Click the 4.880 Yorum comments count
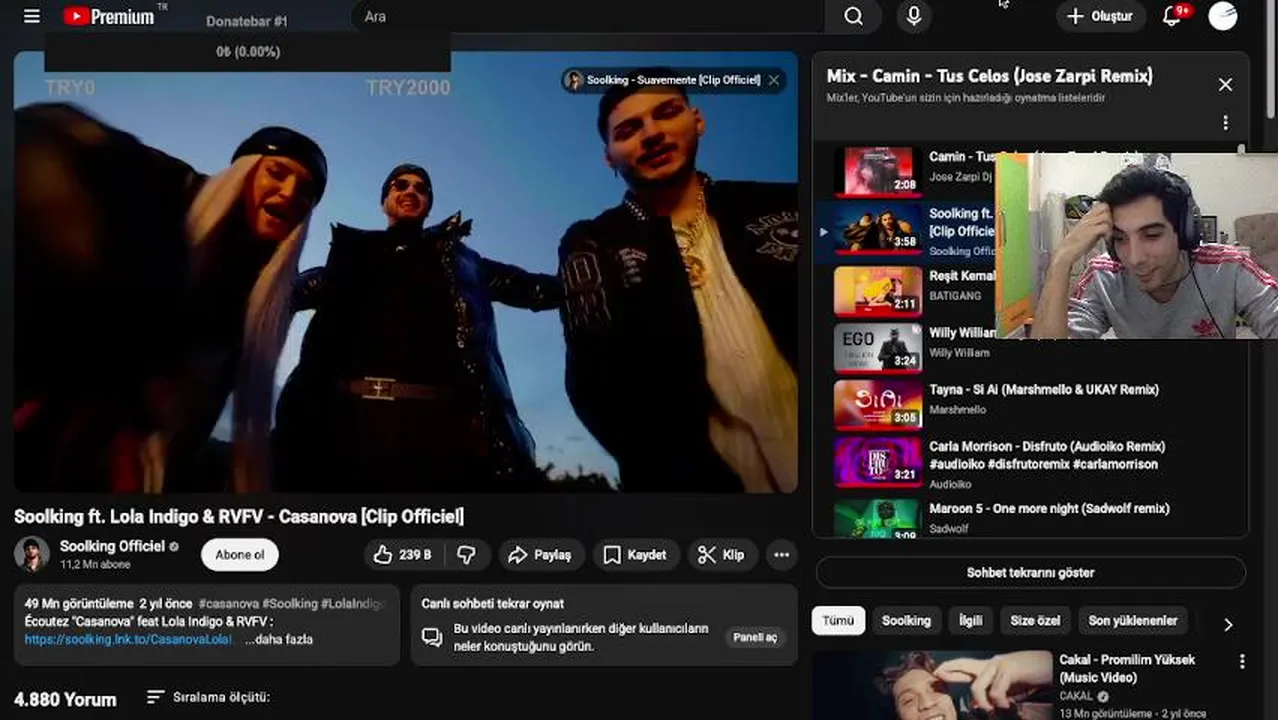Viewport: 1278px width, 720px height. (x=65, y=700)
